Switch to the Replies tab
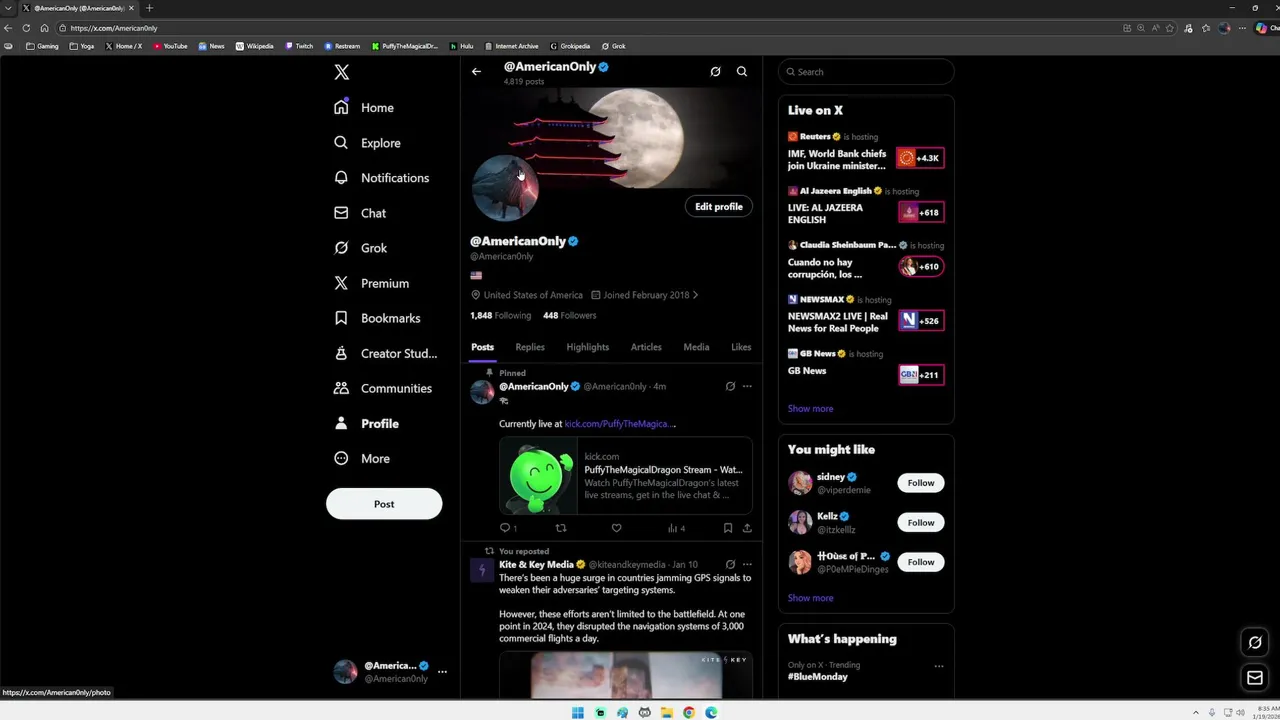1280x720 pixels. coord(530,347)
